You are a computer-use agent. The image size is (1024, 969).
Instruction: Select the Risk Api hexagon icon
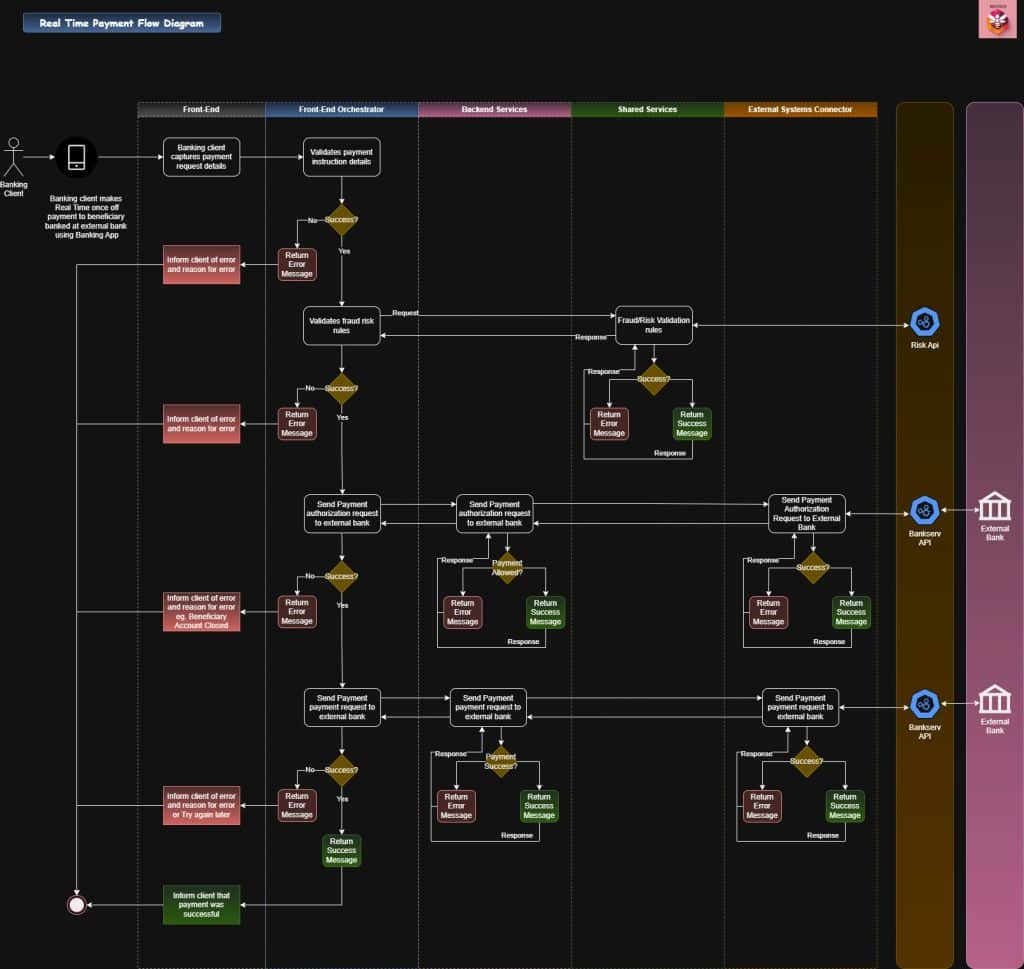tap(924, 322)
